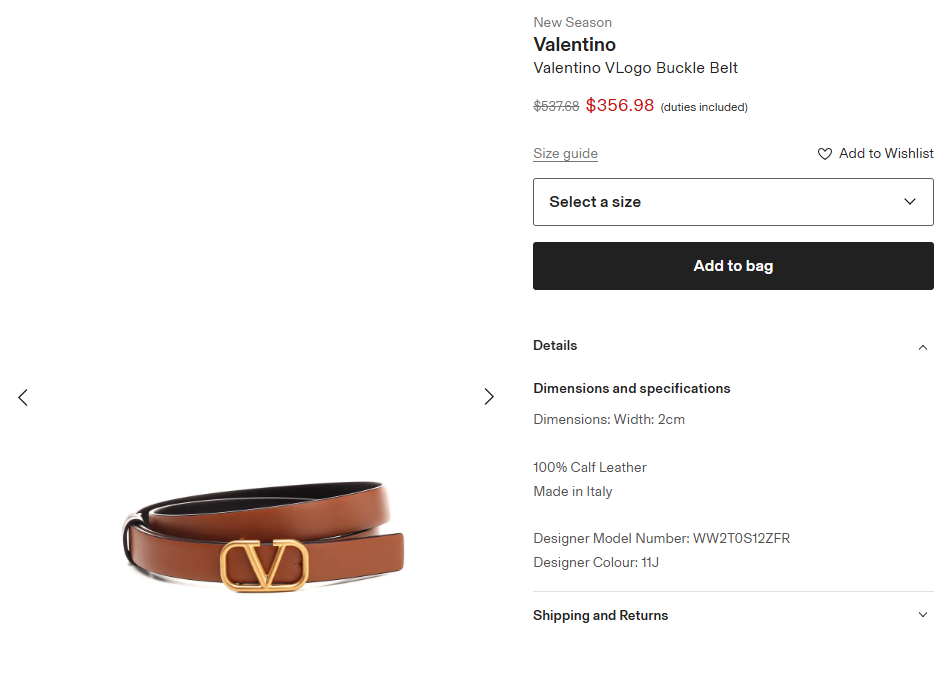The height and width of the screenshot is (698, 952).
Task: Click the red $356.98 sale price
Action: click(620, 105)
